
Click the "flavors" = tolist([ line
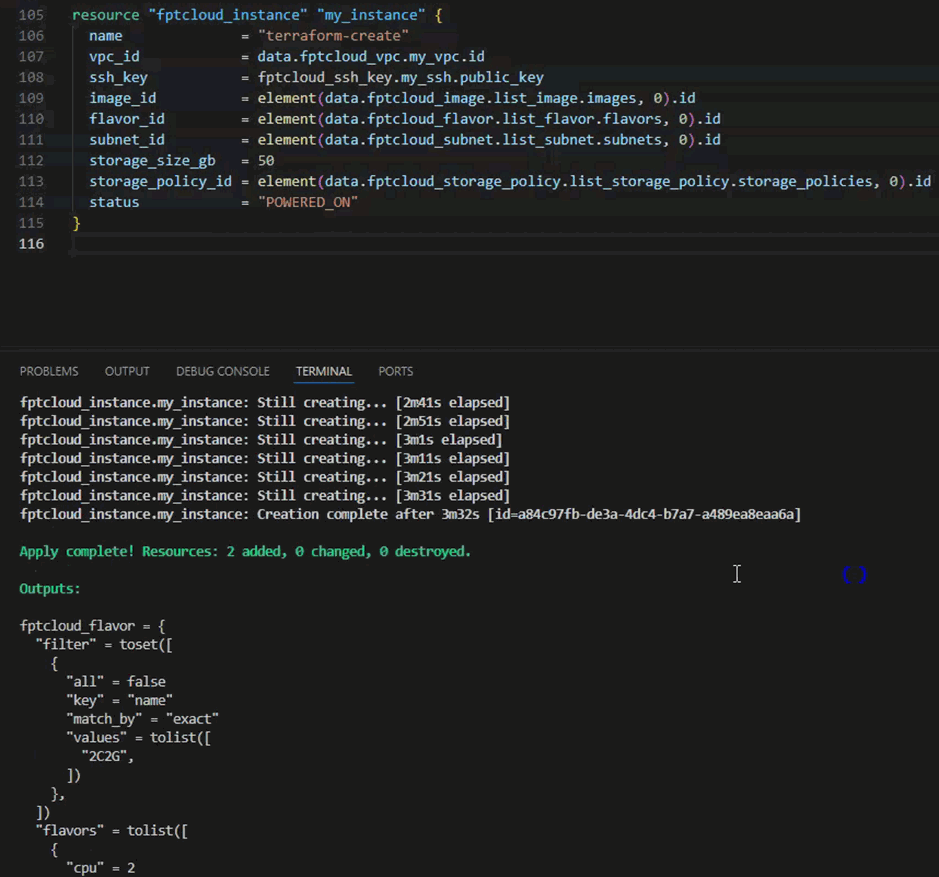tap(112, 831)
